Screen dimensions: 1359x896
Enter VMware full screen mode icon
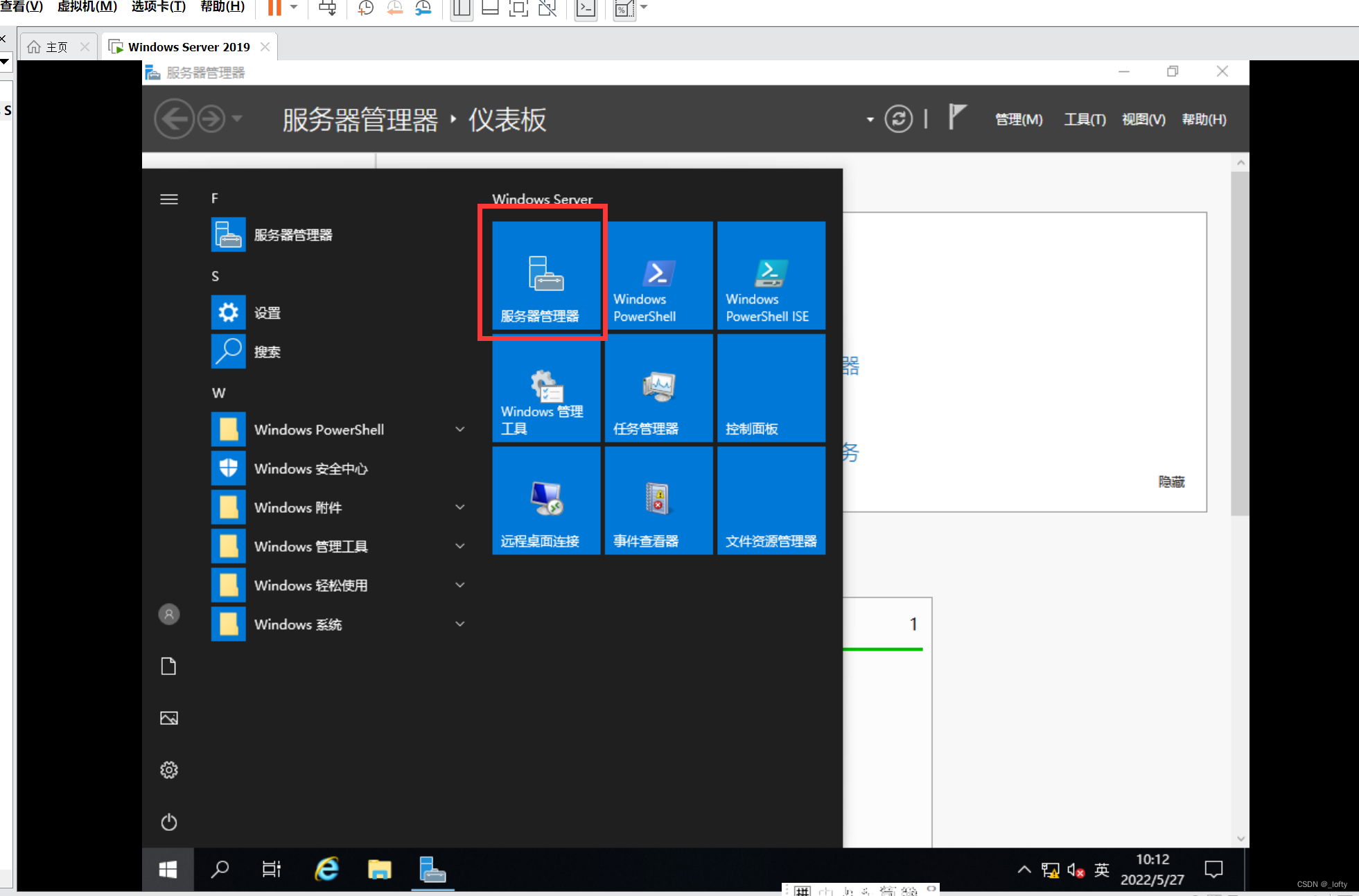coord(518,8)
